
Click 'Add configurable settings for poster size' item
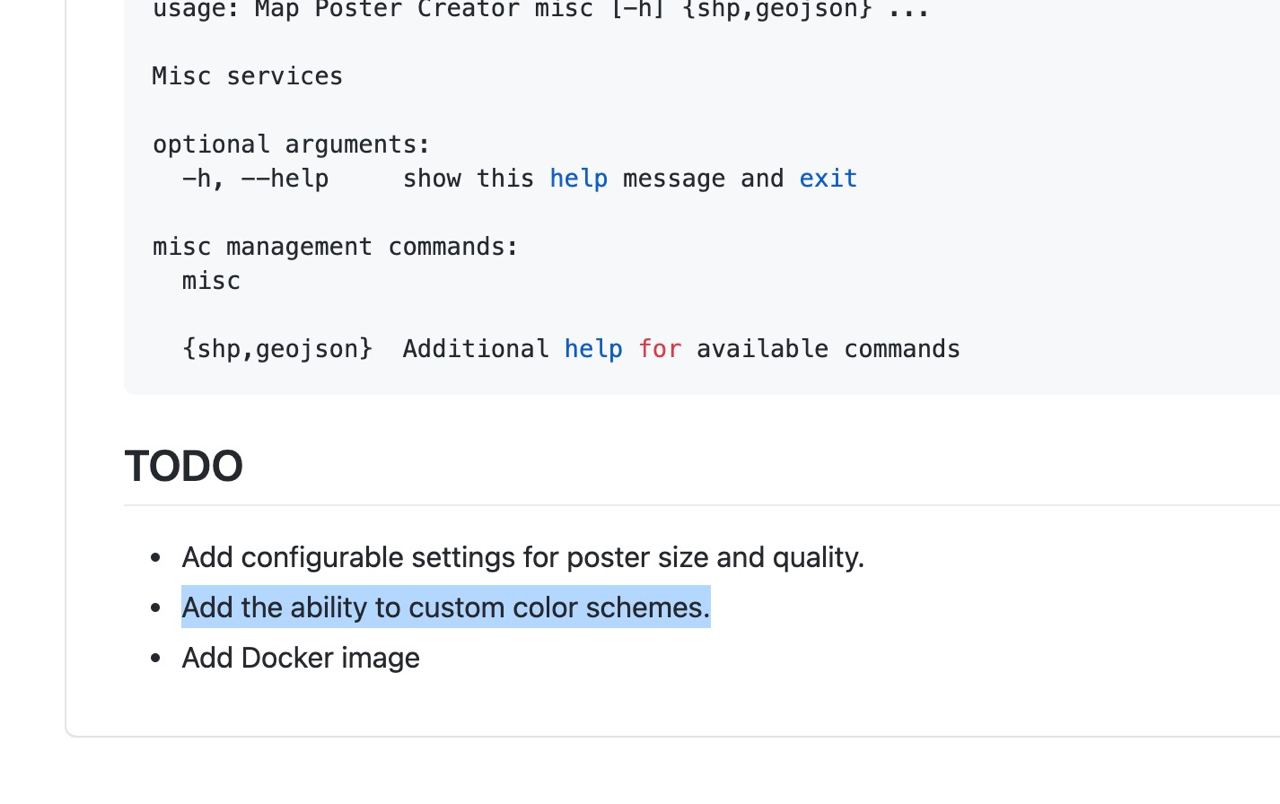pos(523,557)
